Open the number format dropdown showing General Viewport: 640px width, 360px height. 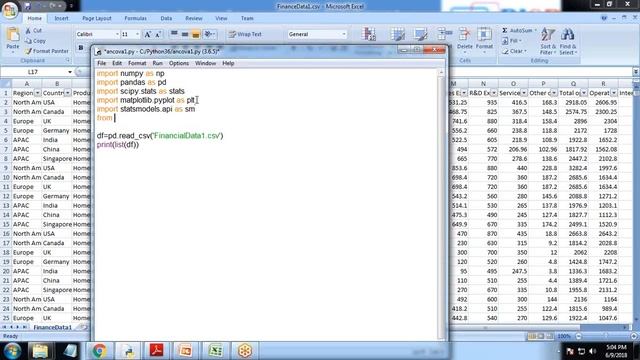(x=344, y=34)
